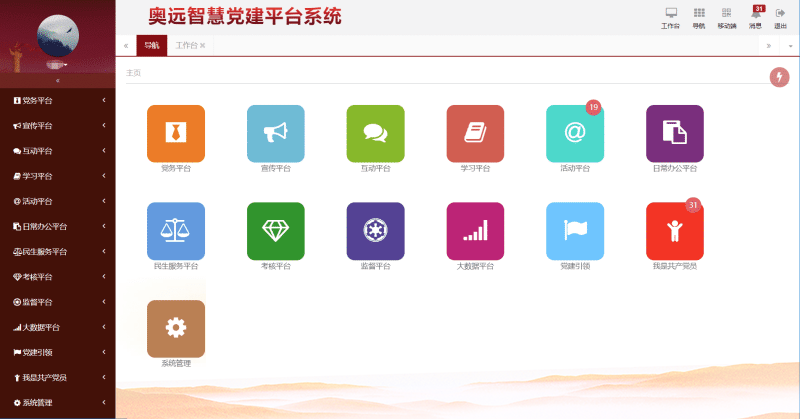Expand 日常办公平台 in the sidebar
The width and height of the screenshot is (800, 419).
pyautogui.click(x=58, y=226)
